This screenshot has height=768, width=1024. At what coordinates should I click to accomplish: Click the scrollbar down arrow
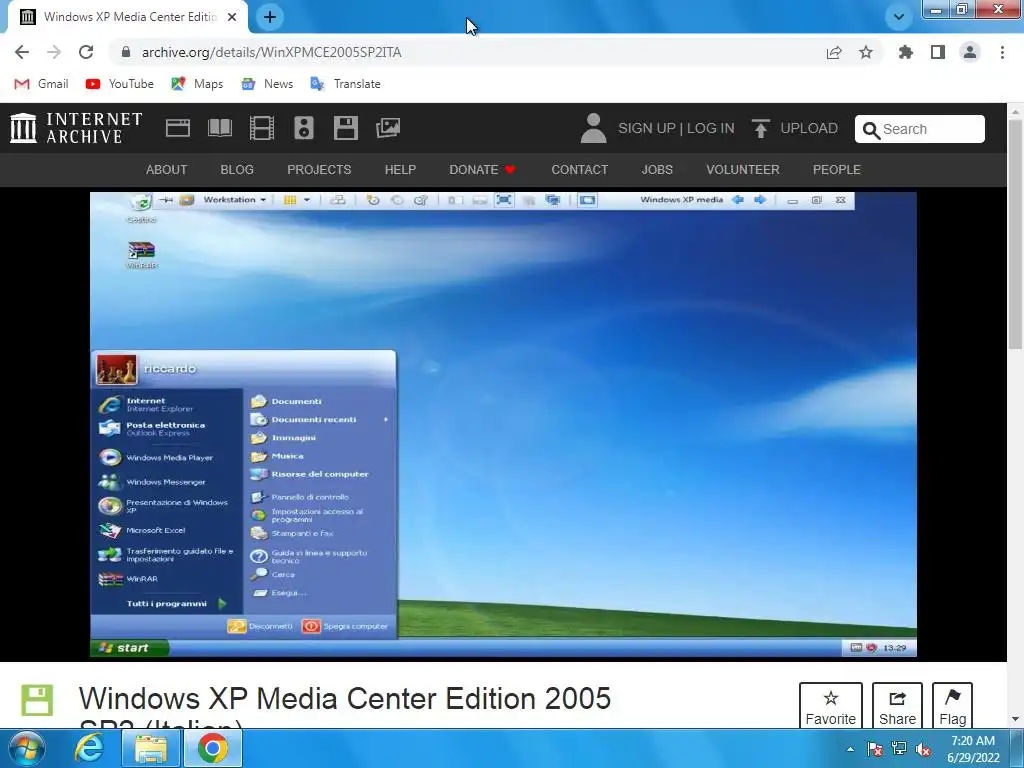[x=1016, y=719]
